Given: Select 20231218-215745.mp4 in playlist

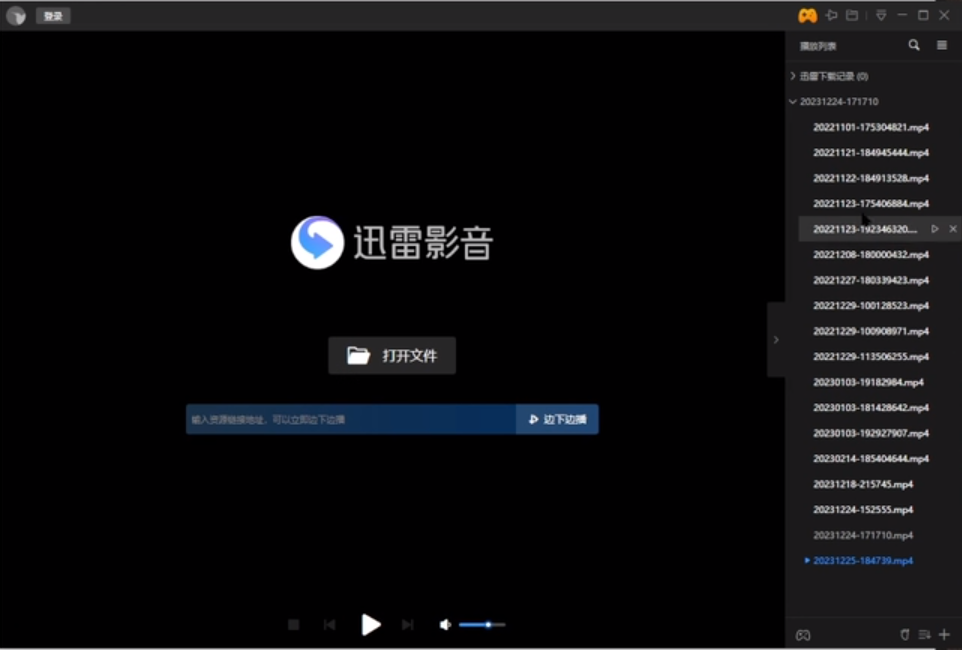Looking at the screenshot, I should 863,484.
